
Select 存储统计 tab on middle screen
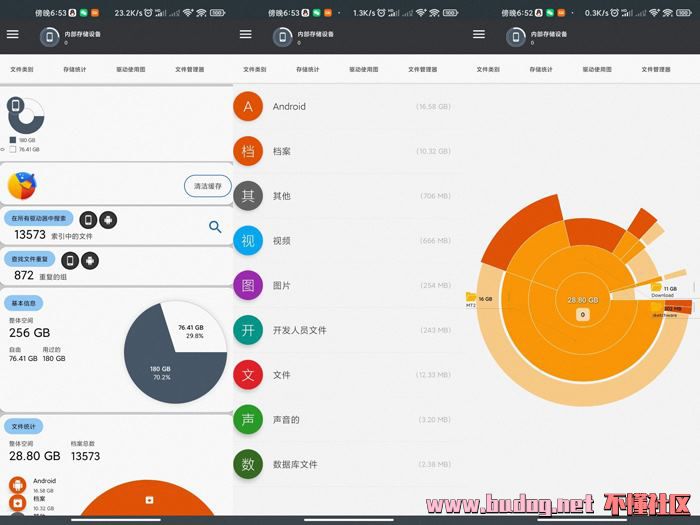point(308,69)
